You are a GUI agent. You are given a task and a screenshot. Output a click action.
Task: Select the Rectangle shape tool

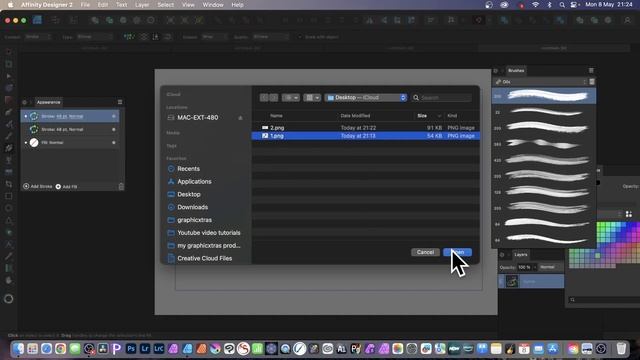pos(9,196)
